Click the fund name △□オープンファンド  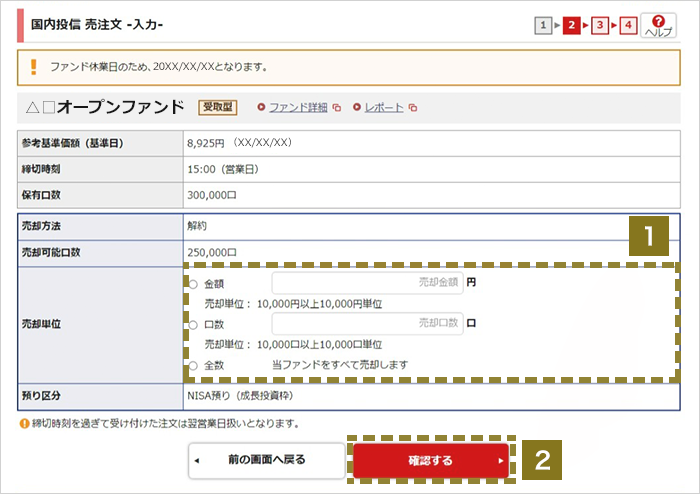pos(105,107)
